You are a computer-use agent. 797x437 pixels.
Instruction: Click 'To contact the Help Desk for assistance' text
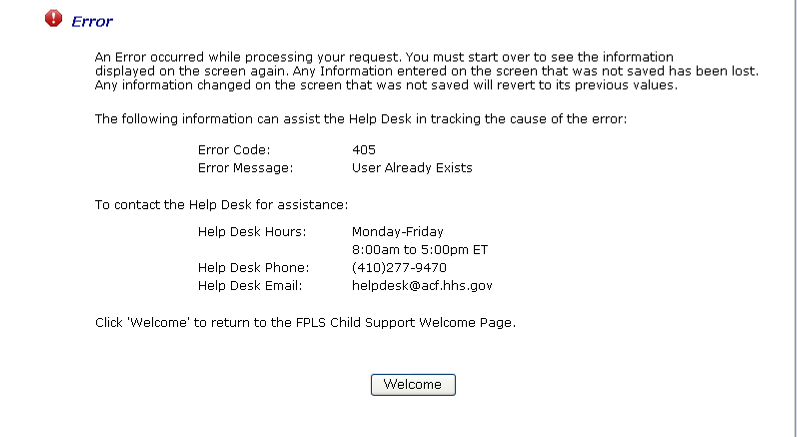(x=221, y=204)
